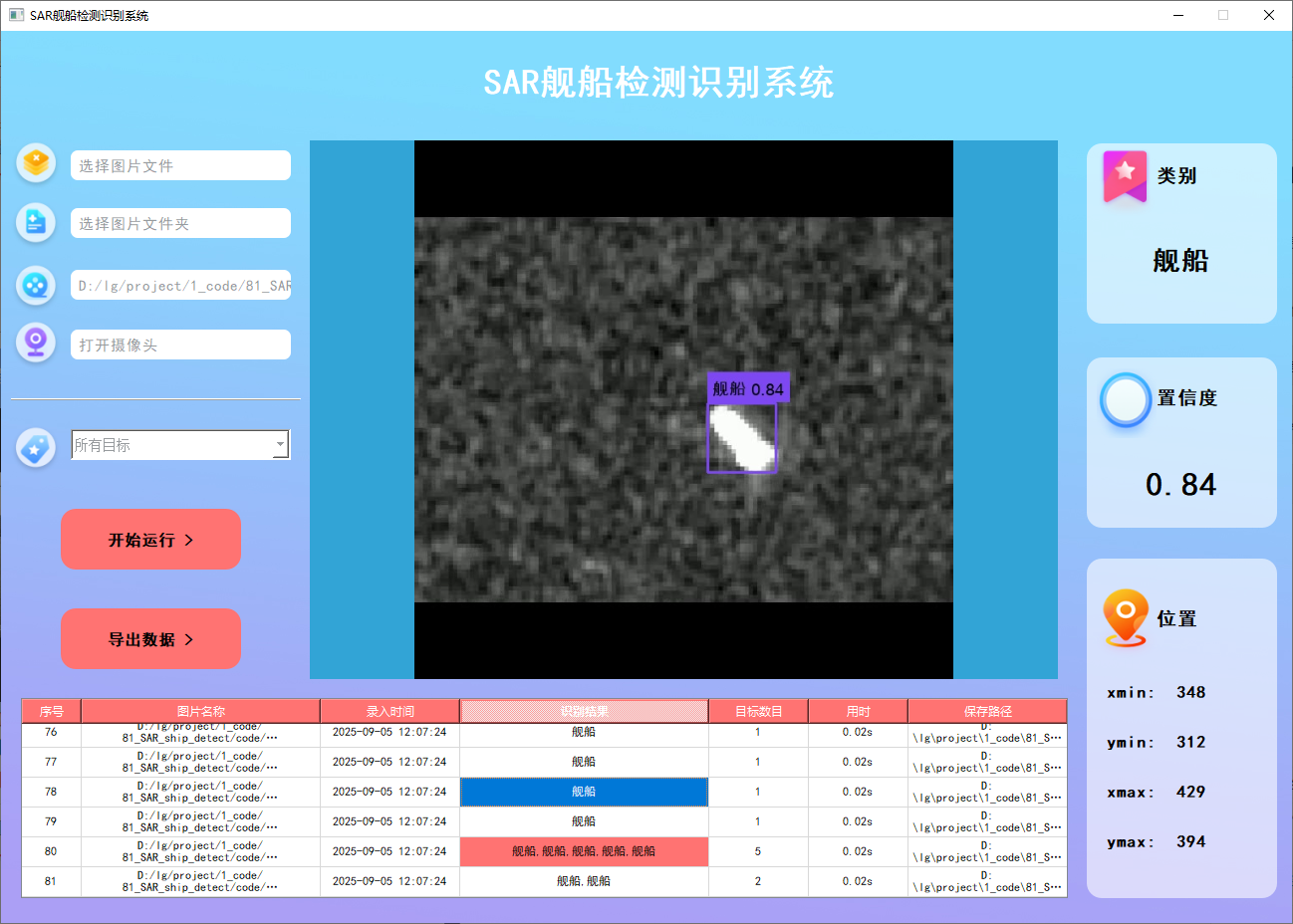Click the orange location pin 位置 icon
This screenshot has height=924, width=1293.
[1126, 617]
